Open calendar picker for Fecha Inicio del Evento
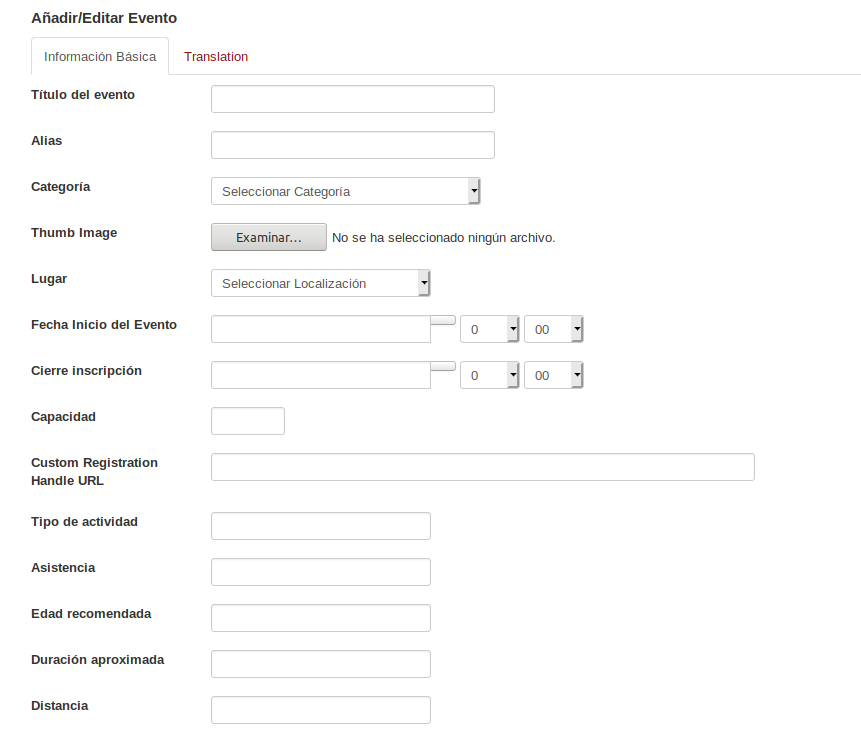 pyautogui.click(x=443, y=321)
